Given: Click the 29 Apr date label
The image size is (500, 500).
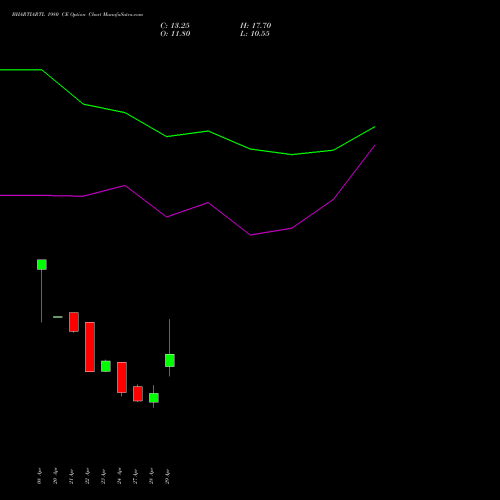Looking at the screenshot, I should [x=167, y=476].
